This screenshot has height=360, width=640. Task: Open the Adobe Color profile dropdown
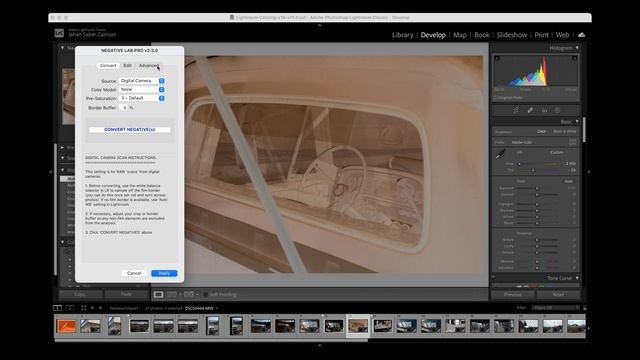point(522,142)
